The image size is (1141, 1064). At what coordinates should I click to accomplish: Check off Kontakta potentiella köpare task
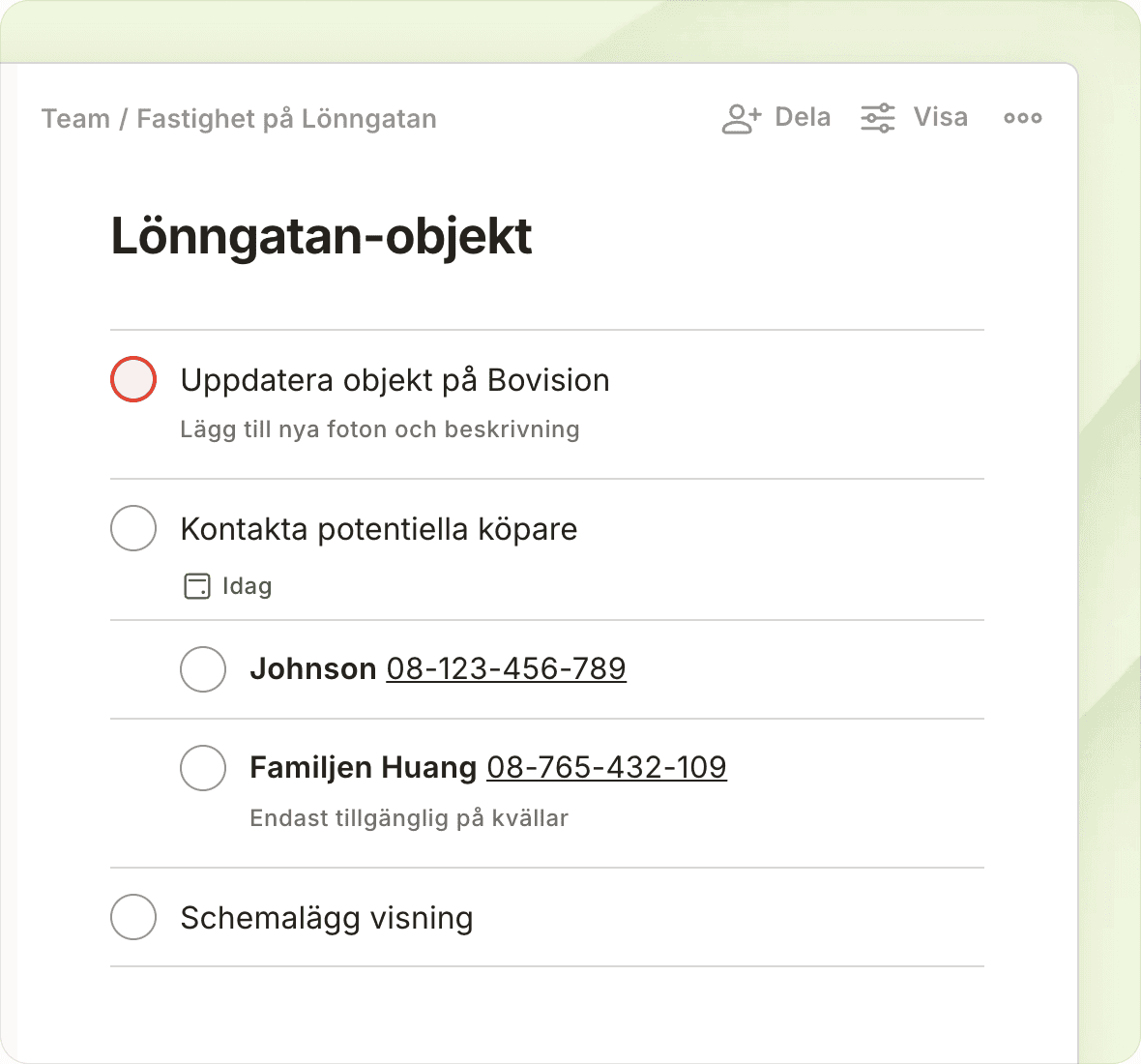(133, 528)
